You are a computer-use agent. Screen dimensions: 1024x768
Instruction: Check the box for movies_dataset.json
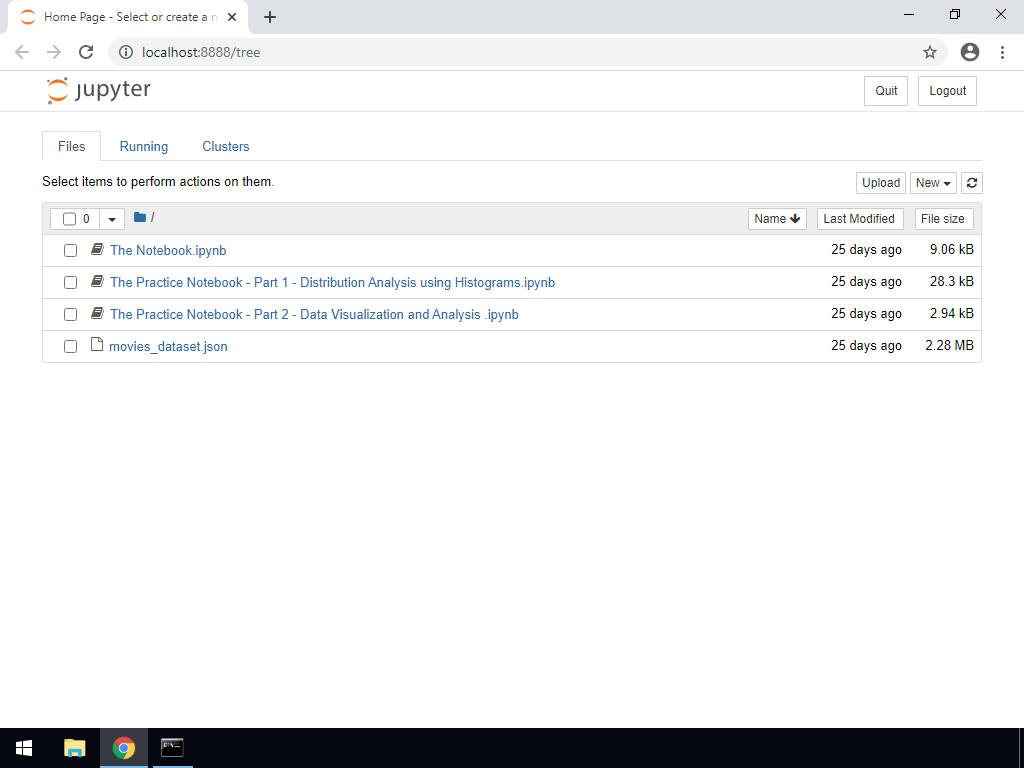pos(71,347)
